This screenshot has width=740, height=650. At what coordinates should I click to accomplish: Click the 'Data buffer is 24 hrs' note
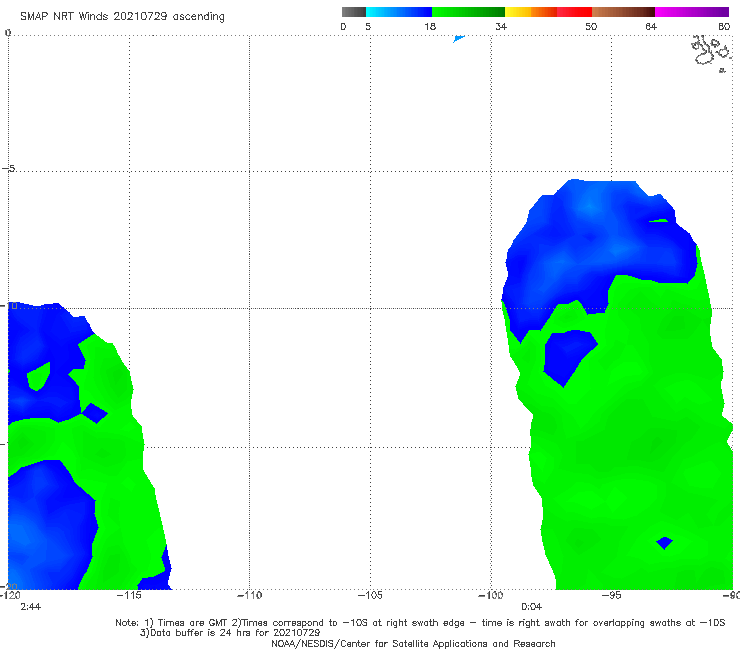(230, 633)
